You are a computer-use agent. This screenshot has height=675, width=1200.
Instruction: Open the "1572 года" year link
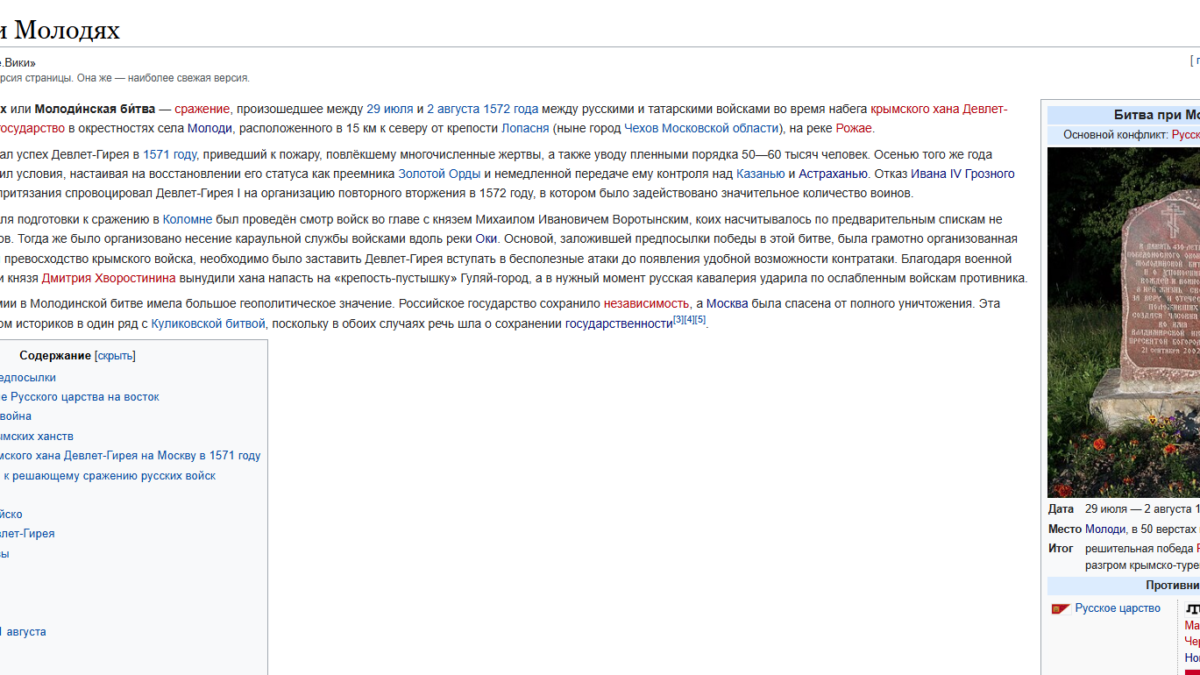(511, 109)
